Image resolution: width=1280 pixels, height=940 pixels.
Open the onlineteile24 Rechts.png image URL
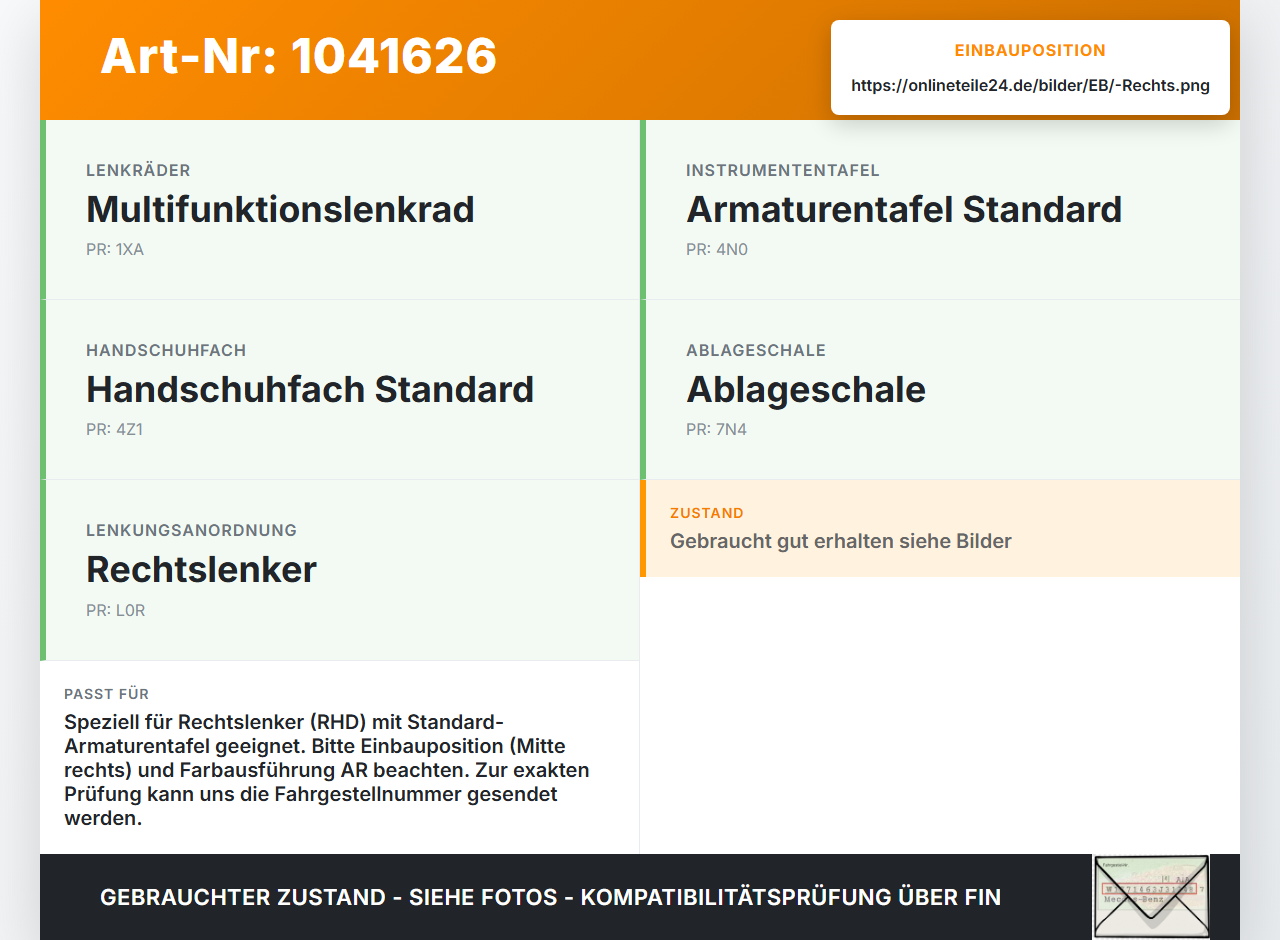tap(1030, 86)
